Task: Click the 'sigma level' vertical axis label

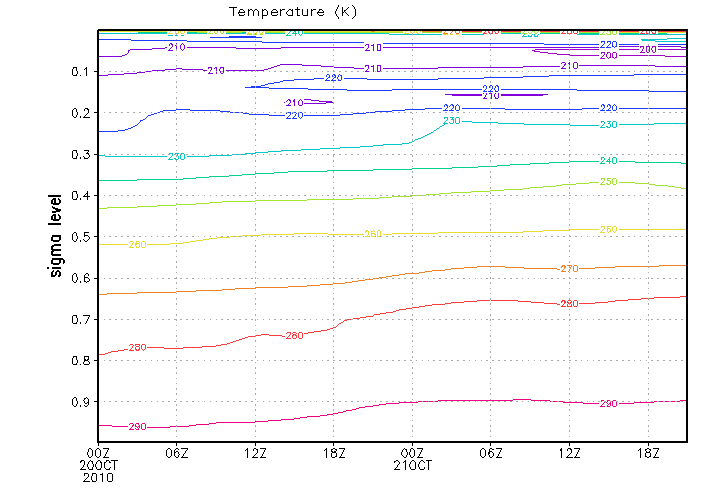Action: pyautogui.click(x=55, y=236)
